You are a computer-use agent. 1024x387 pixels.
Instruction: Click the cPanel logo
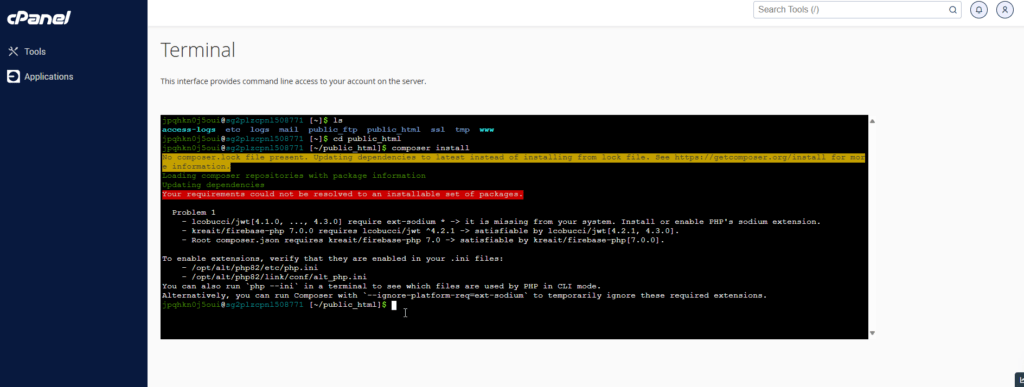point(39,18)
